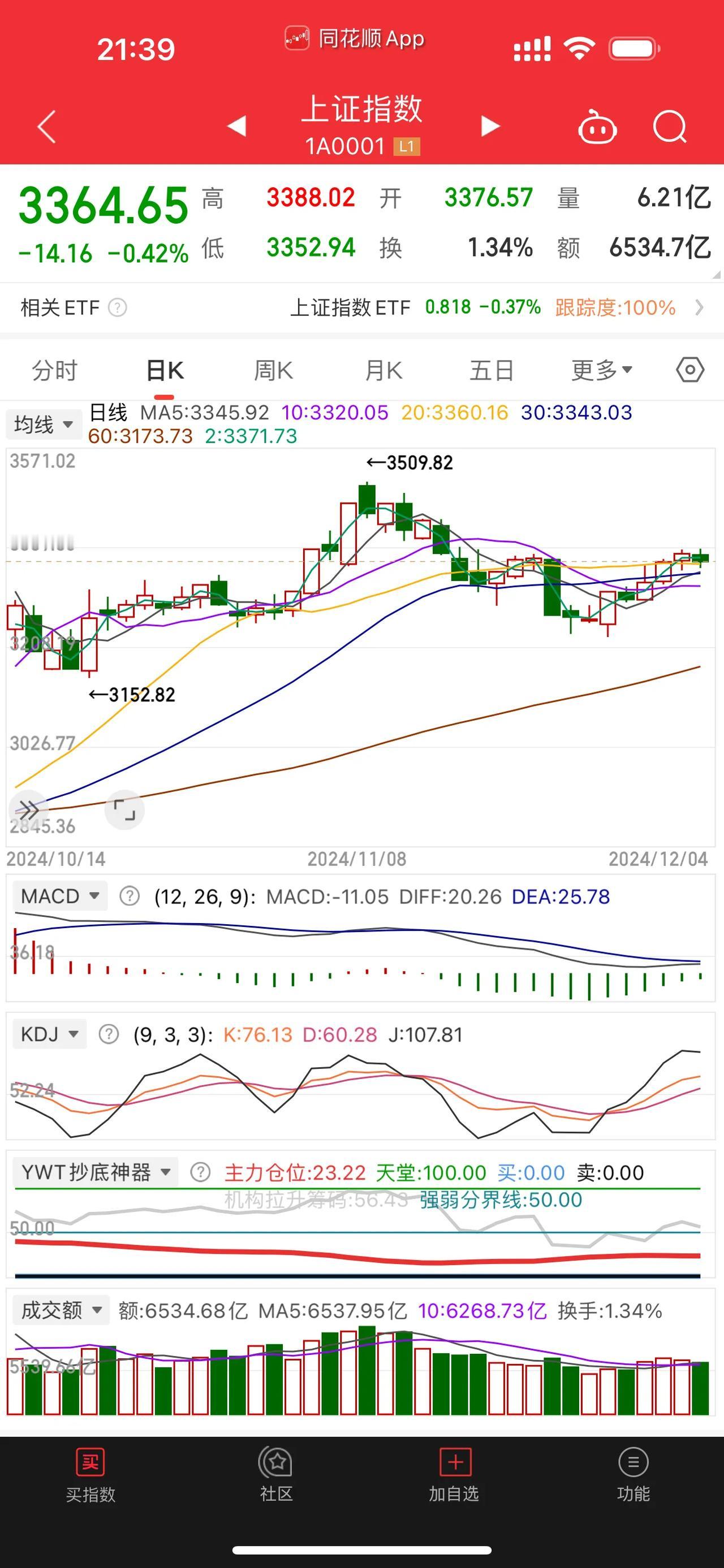Expand quote details corner triangle
This screenshot has height=1568, width=724.
tap(716, 275)
